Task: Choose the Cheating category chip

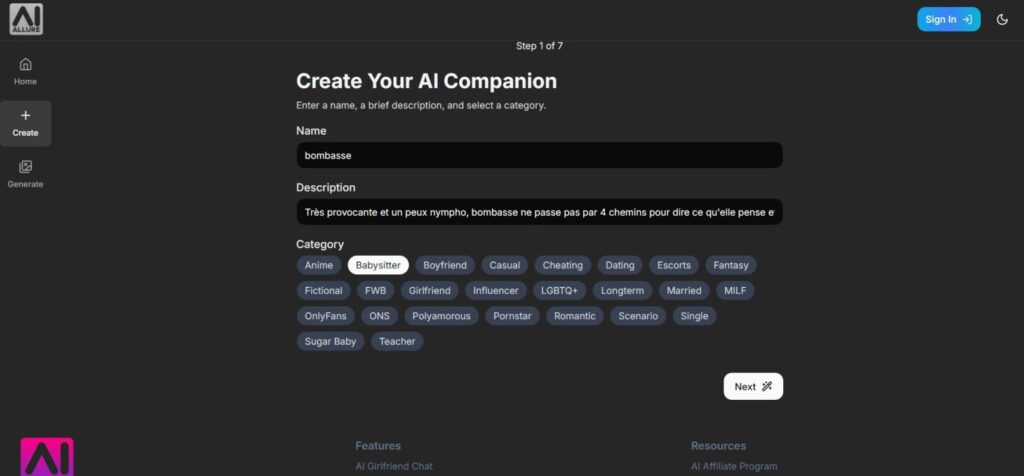Action: click(x=562, y=265)
